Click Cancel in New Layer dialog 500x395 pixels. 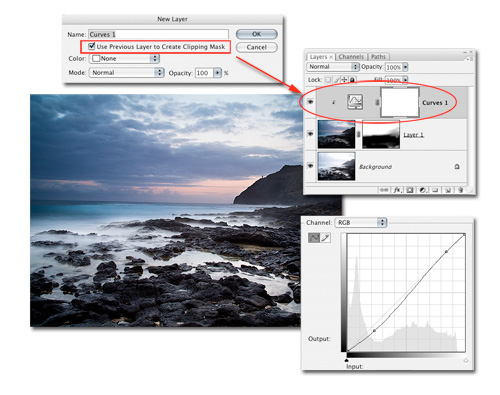click(x=256, y=47)
